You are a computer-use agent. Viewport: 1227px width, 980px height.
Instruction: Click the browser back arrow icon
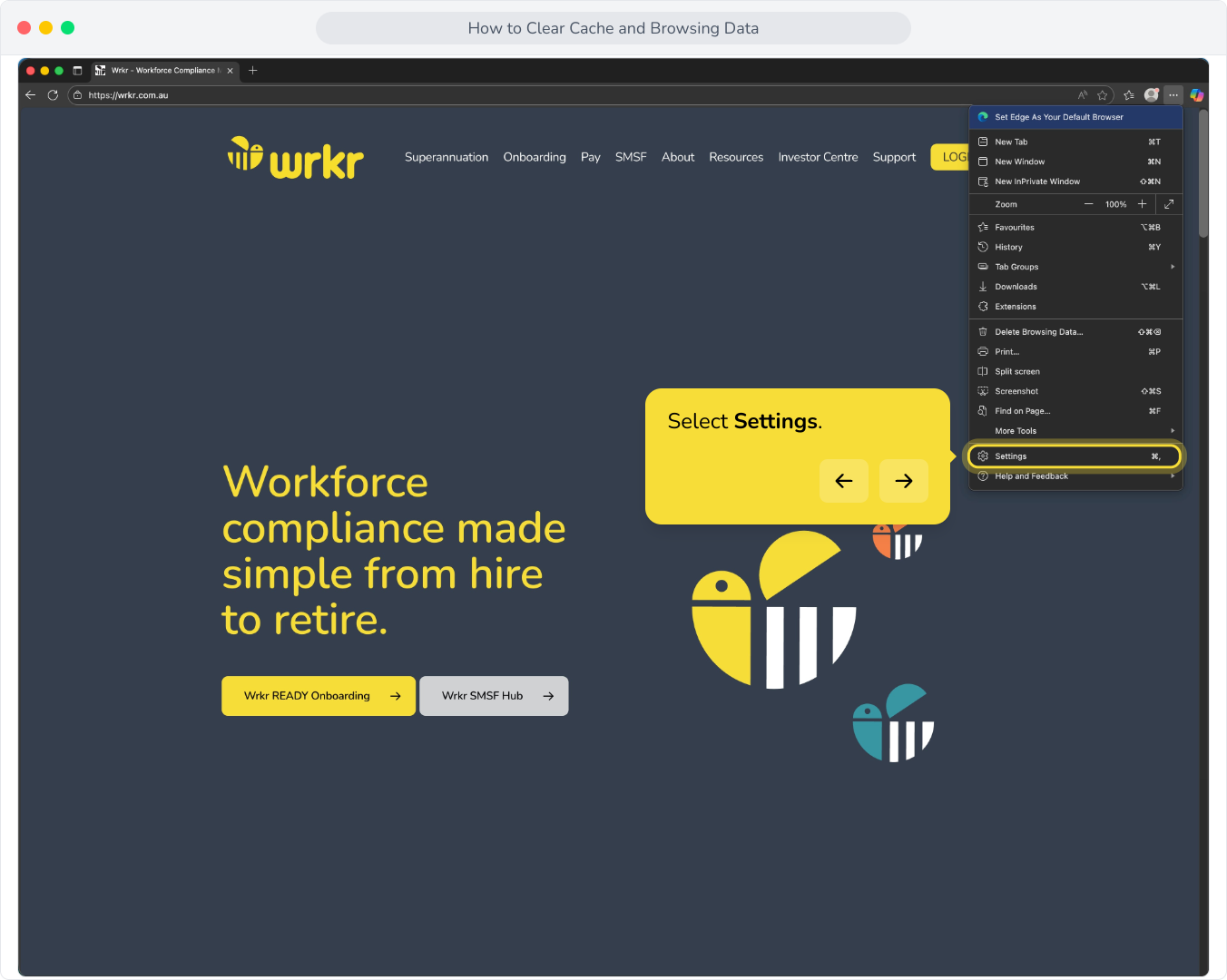coord(31,95)
